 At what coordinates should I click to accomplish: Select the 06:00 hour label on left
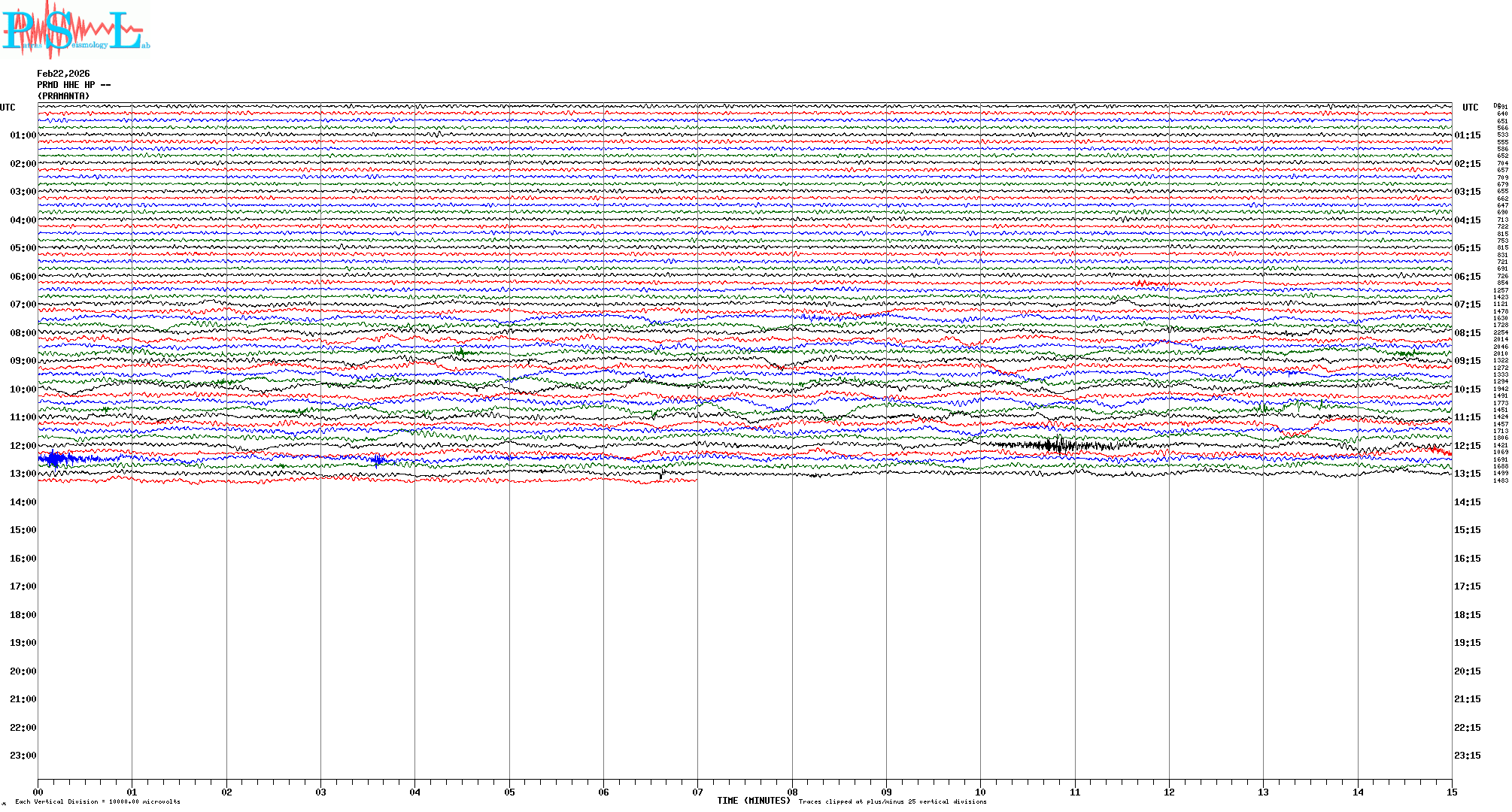23,277
